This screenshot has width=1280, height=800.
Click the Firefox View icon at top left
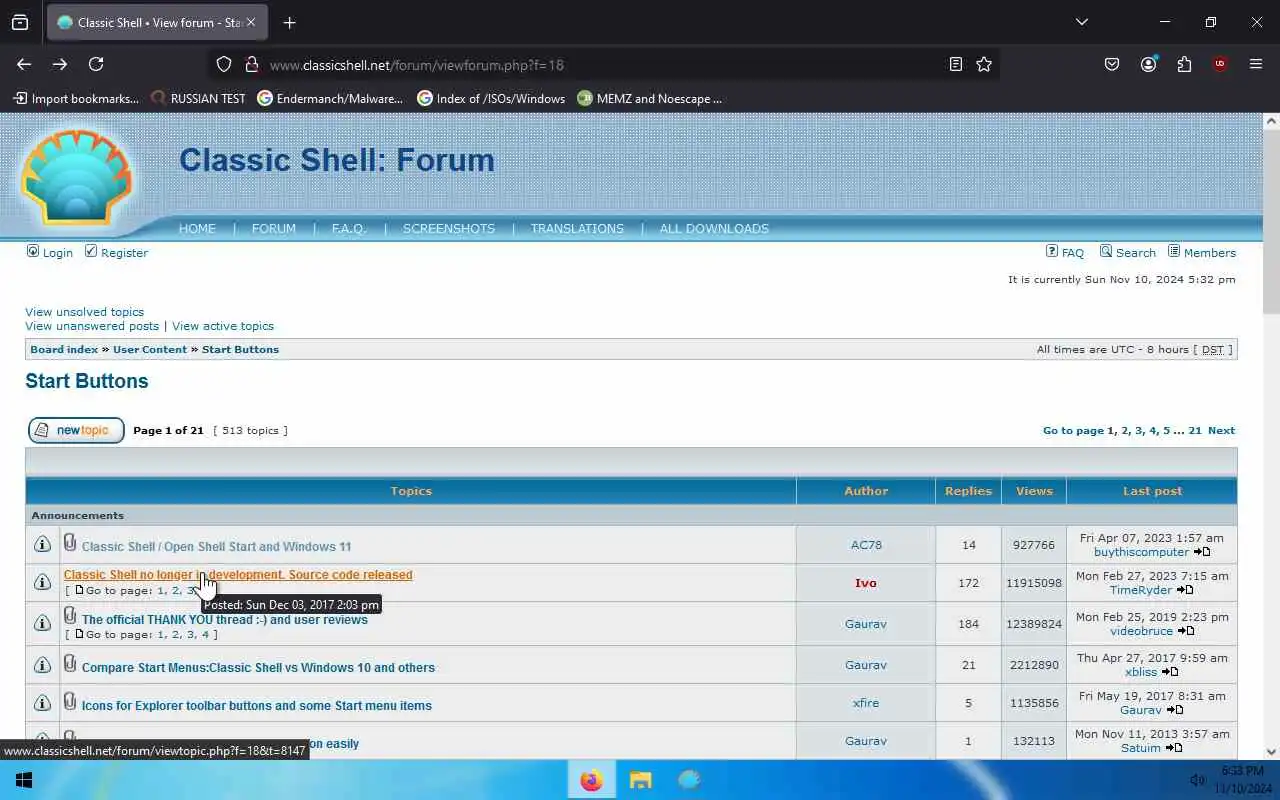point(20,22)
